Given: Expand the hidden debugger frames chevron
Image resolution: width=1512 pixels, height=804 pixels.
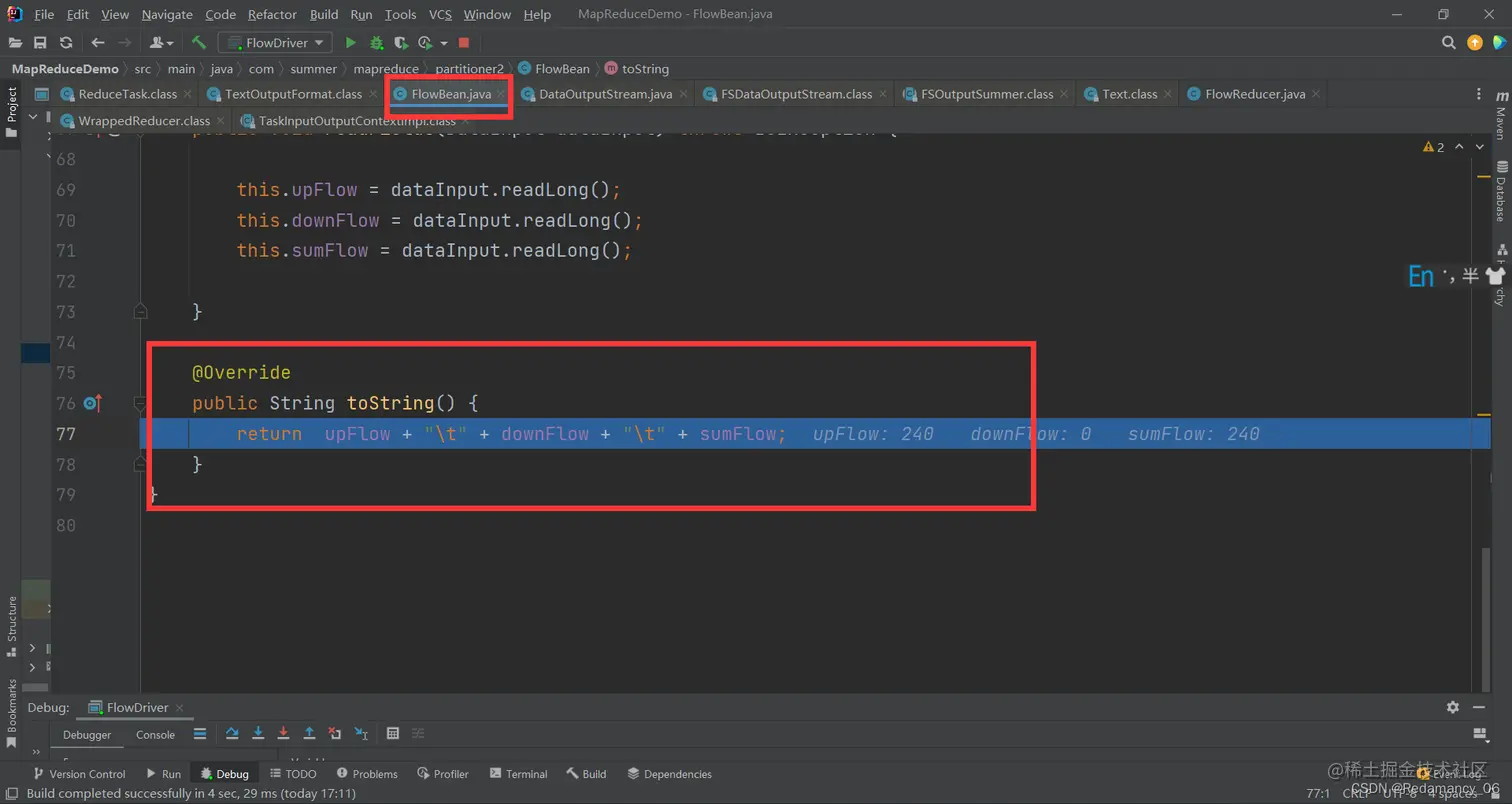Looking at the screenshot, I should (37, 752).
